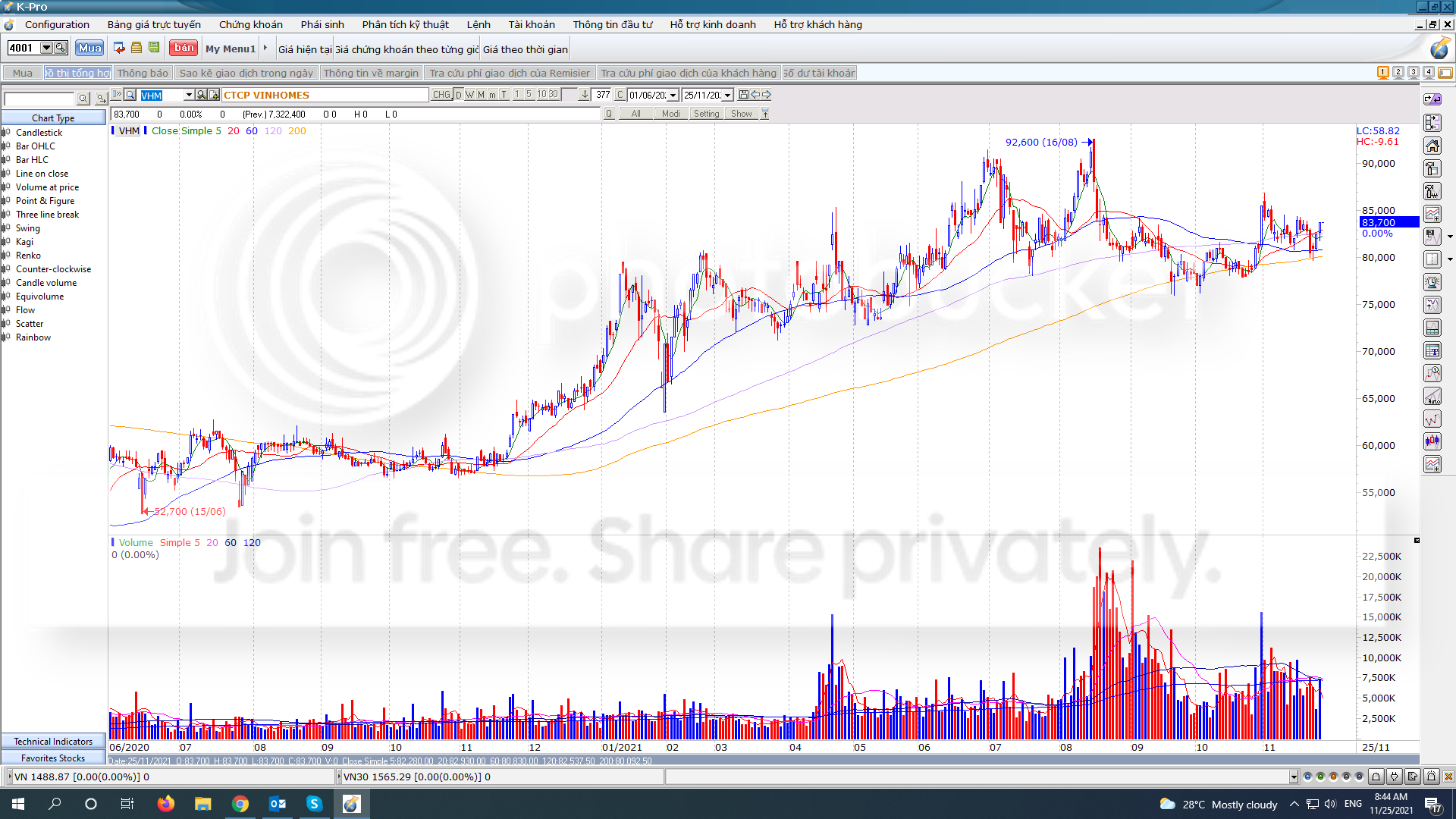
Task: Click the red 'bán' sell button icon
Action: point(184,48)
